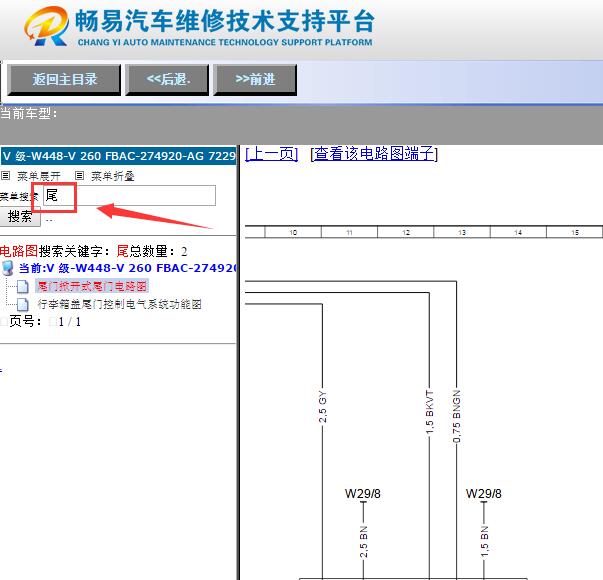This screenshot has width=603, height=580.
Task: Click the computer icon next to 当前:V 级
Action: click(x=8, y=268)
